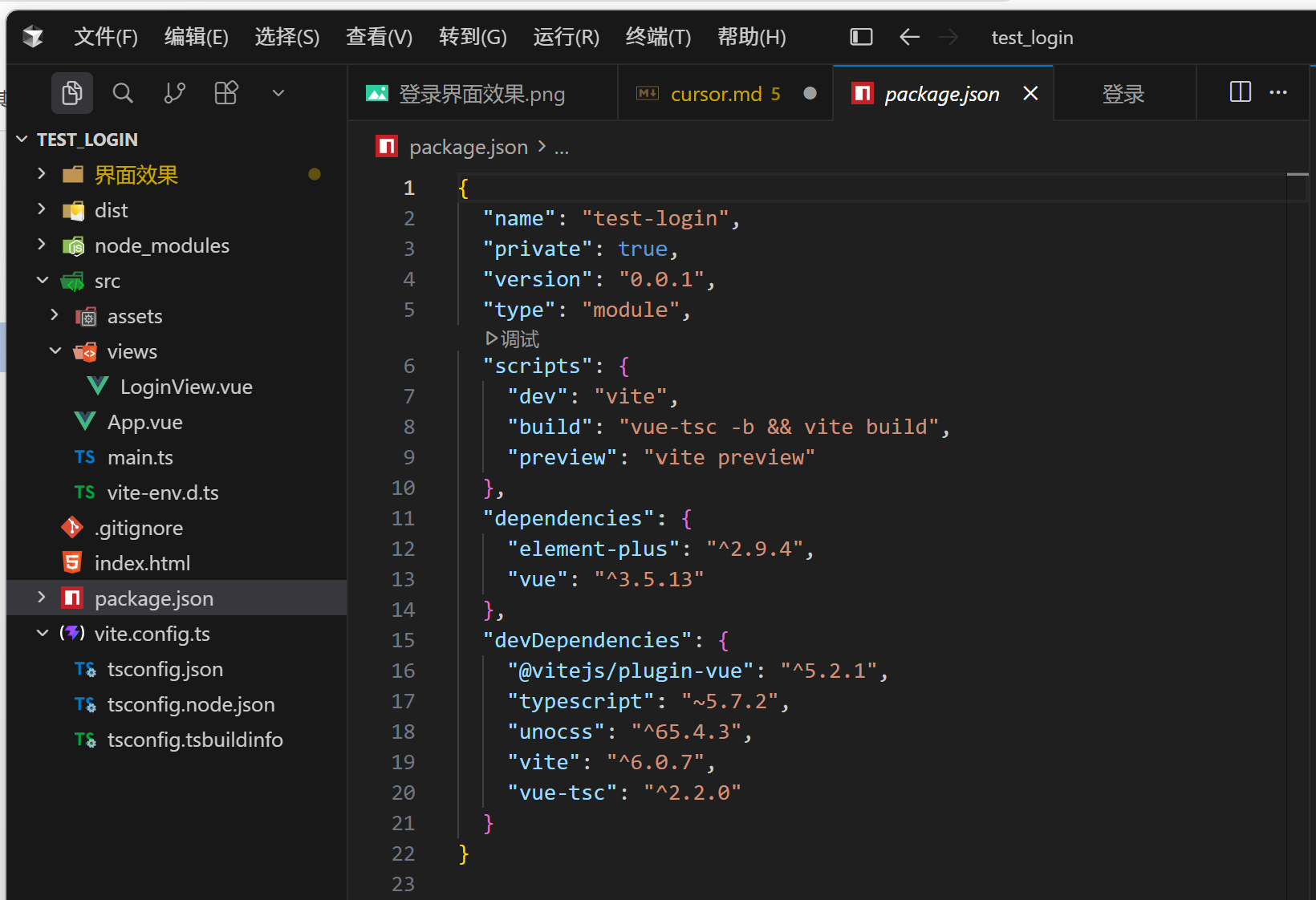This screenshot has height=900, width=1316.
Task: Expand the 界面效果 folder
Action: coord(42,174)
